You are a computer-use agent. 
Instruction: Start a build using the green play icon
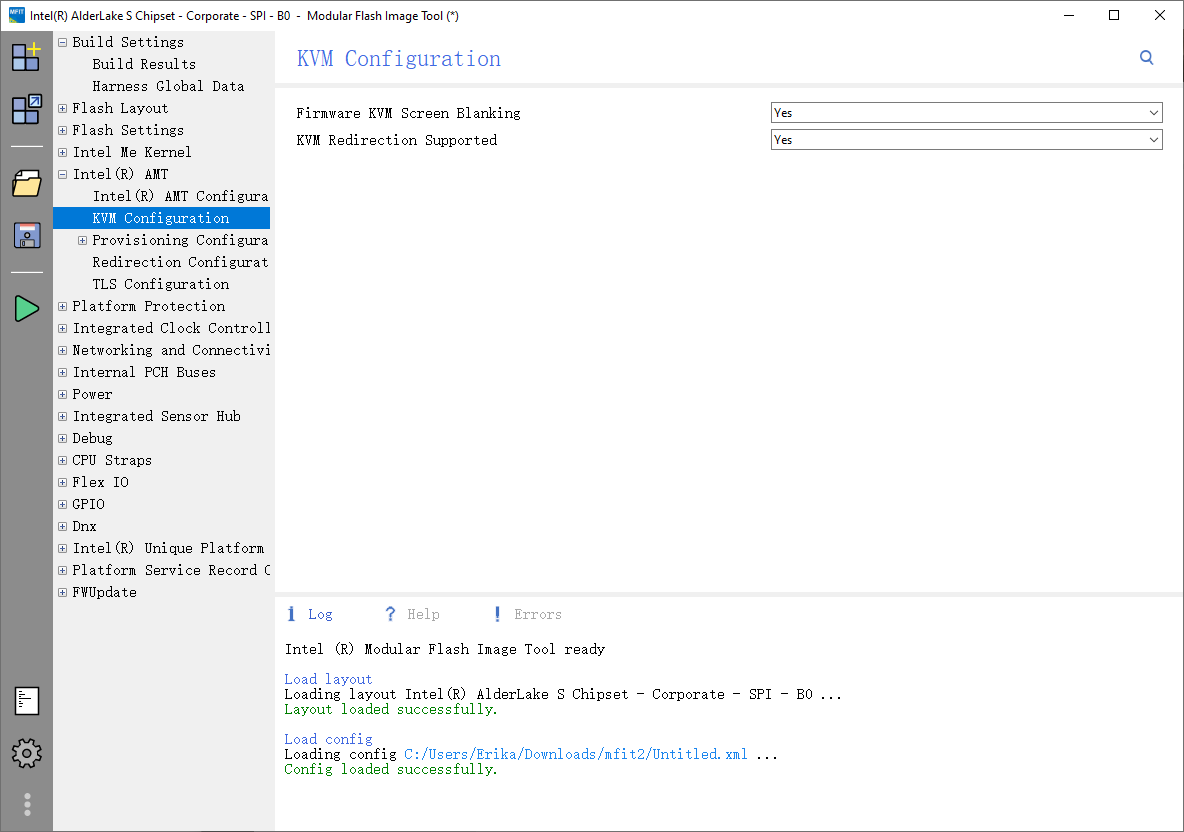tap(25, 308)
